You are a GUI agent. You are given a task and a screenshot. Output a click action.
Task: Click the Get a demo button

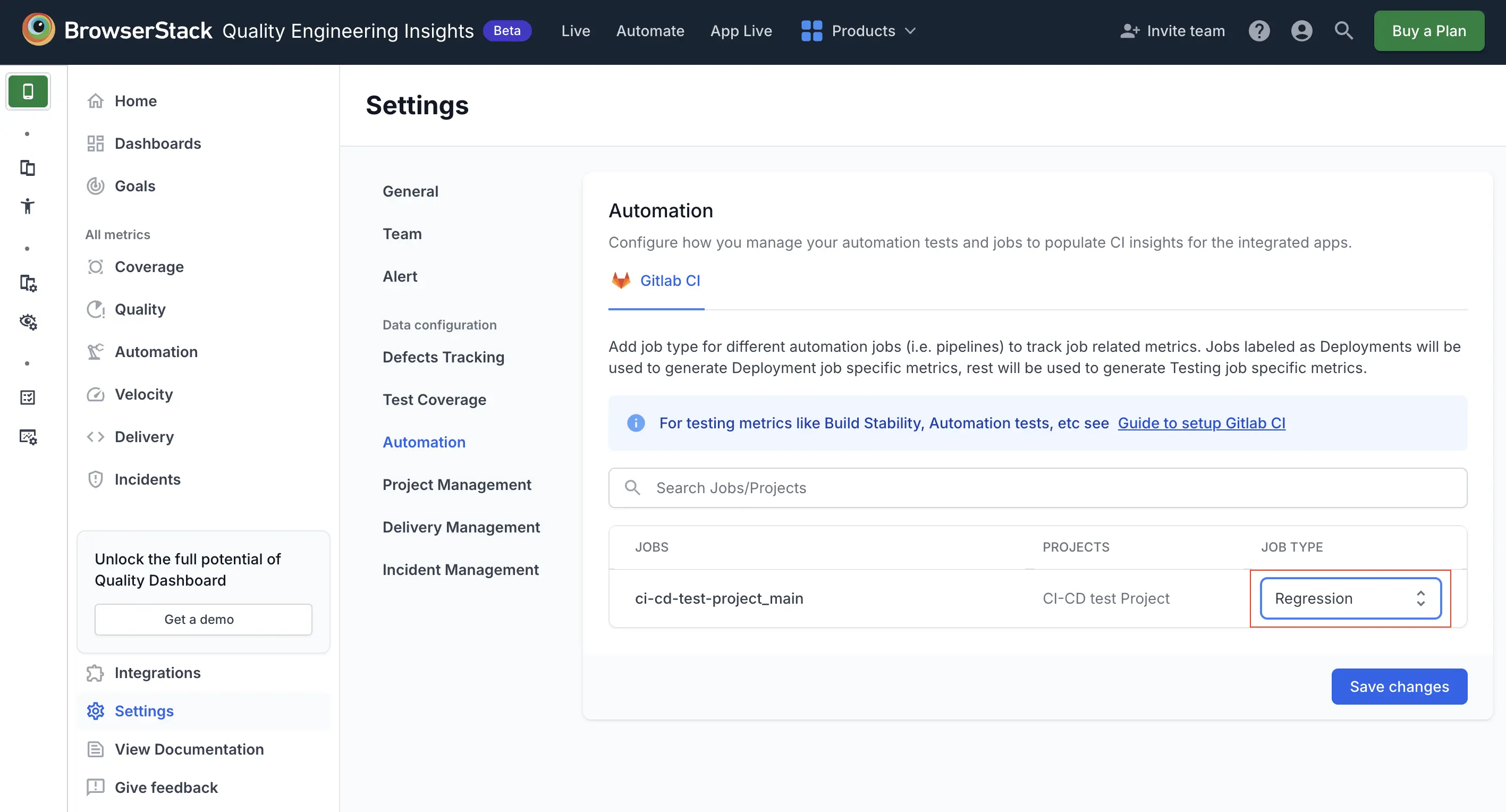point(203,619)
